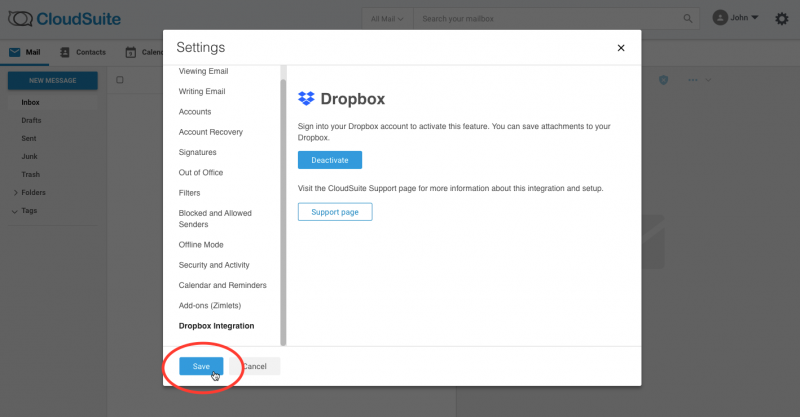
Task: Select Viewing Email settings section
Action: click(203, 71)
